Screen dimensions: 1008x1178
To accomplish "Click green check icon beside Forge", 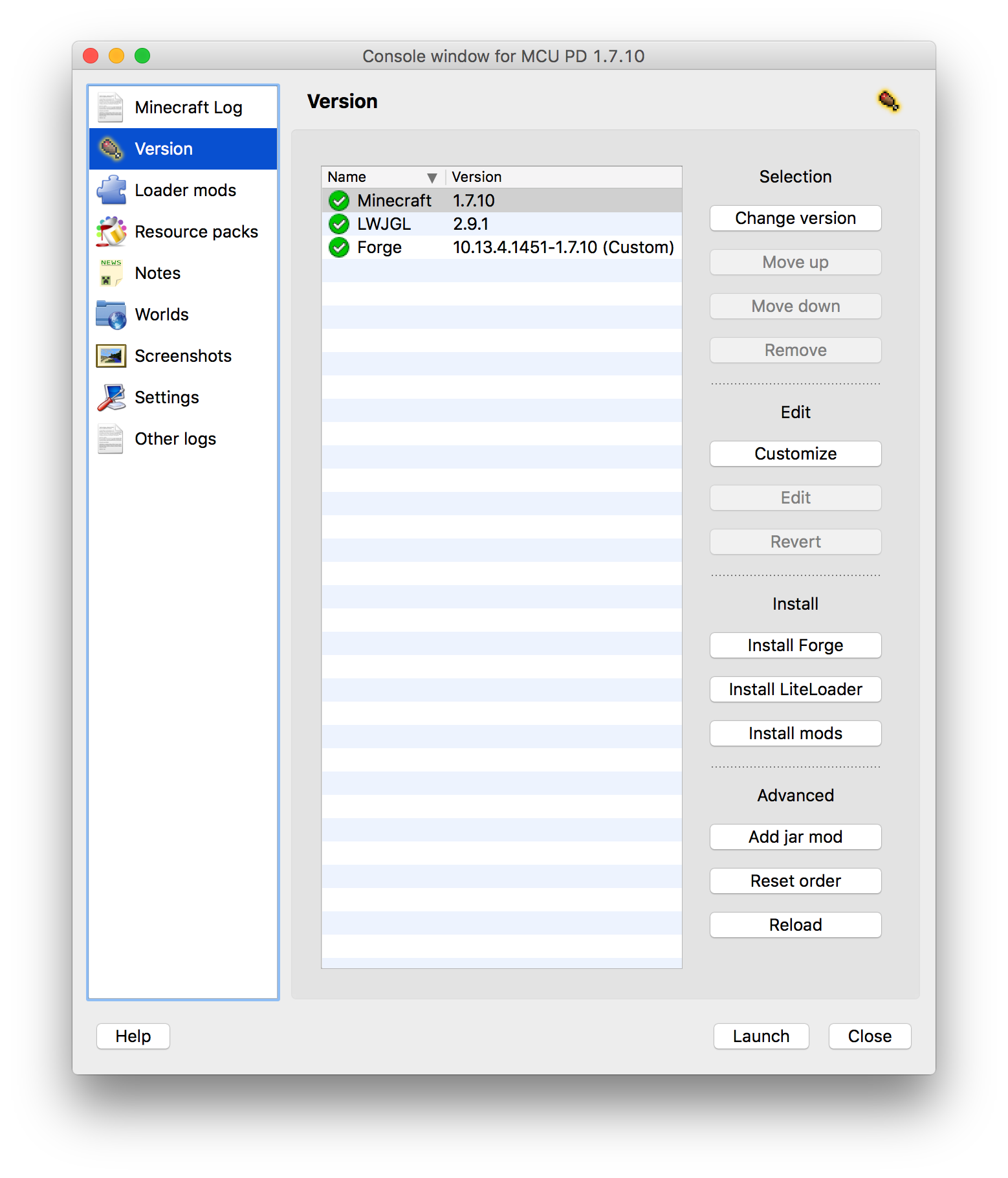I will pyautogui.click(x=339, y=247).
